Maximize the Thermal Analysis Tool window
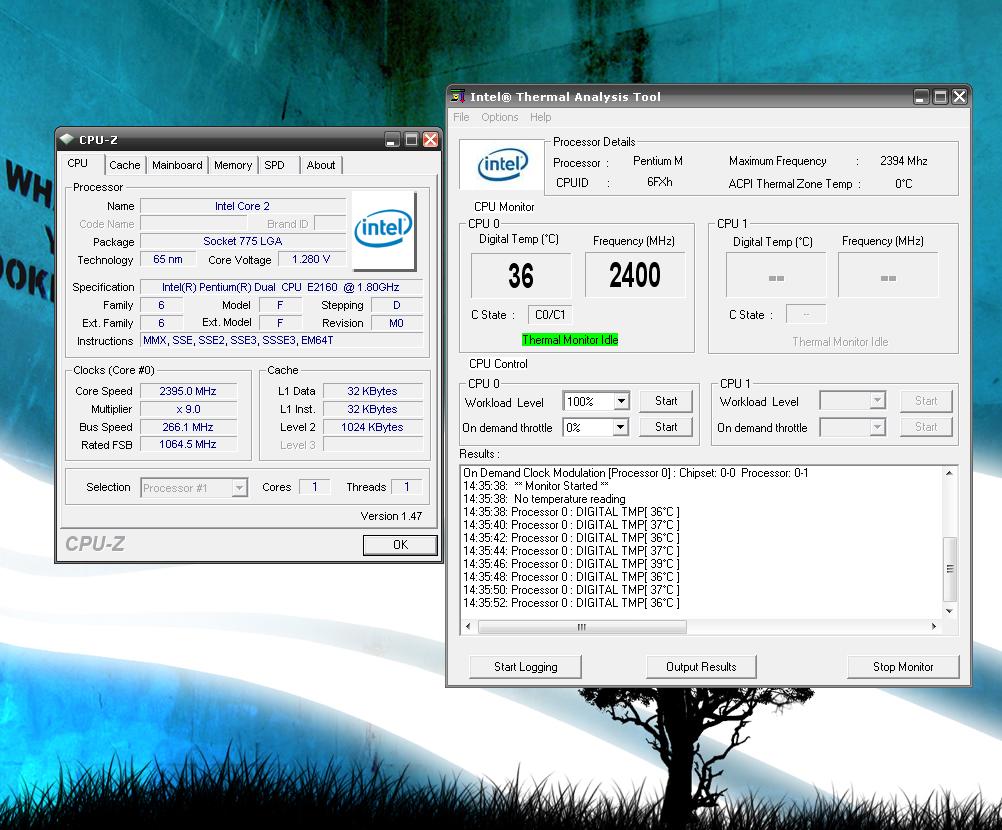The width and height of the screenshot is (1002, 830). (940, 96)
